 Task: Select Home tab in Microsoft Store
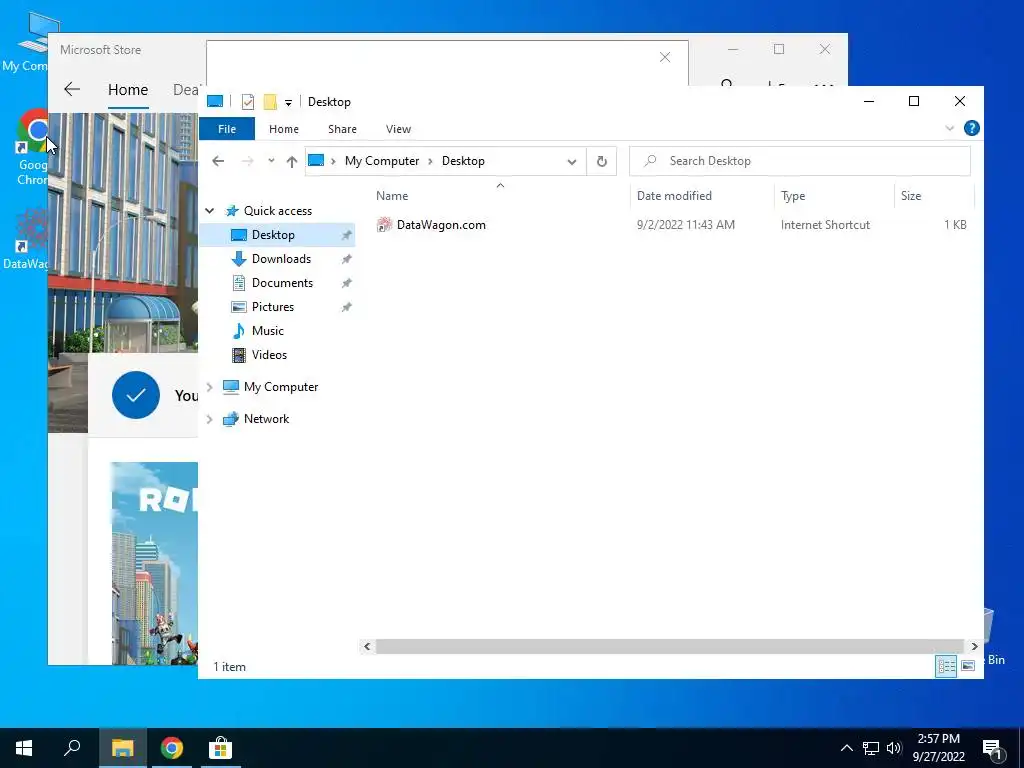(x=128, y=90)
